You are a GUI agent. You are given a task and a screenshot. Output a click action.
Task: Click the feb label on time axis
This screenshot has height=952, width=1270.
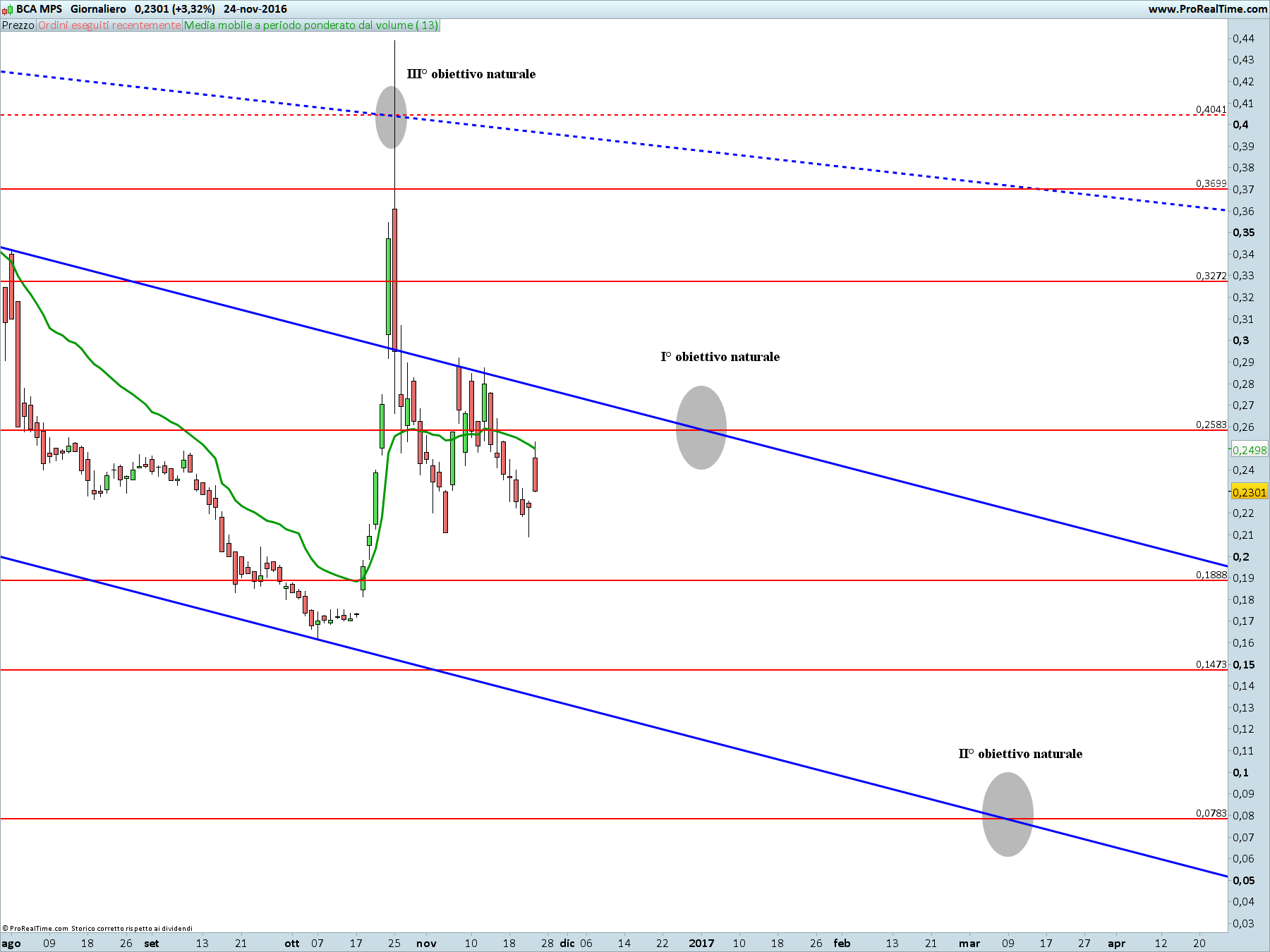click(x=842, y=943)
